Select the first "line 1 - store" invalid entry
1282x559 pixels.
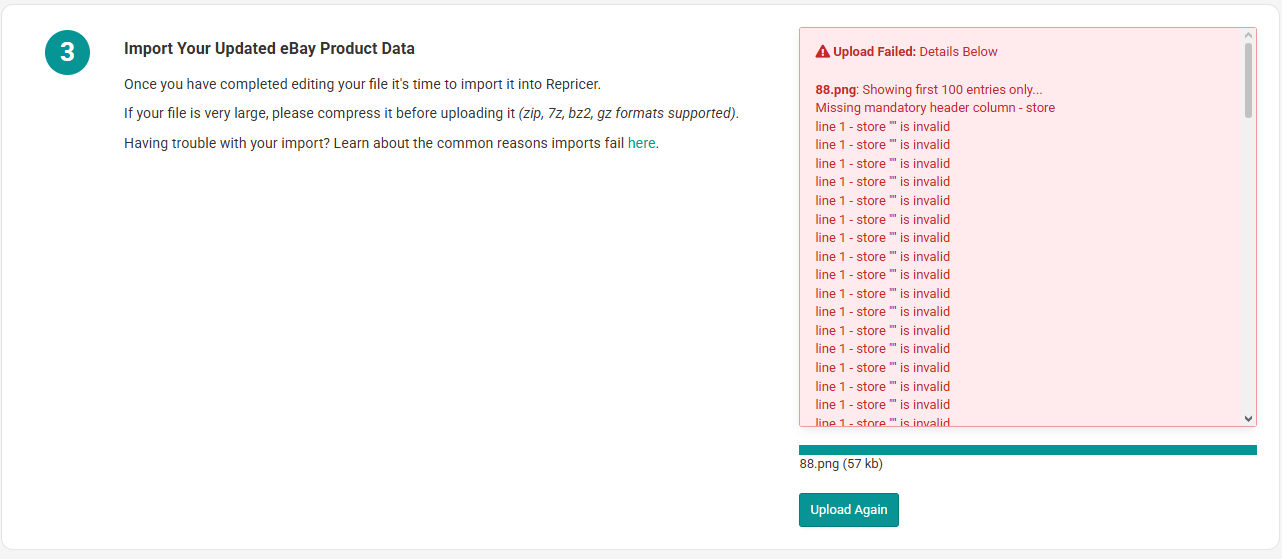coord(883,127)
